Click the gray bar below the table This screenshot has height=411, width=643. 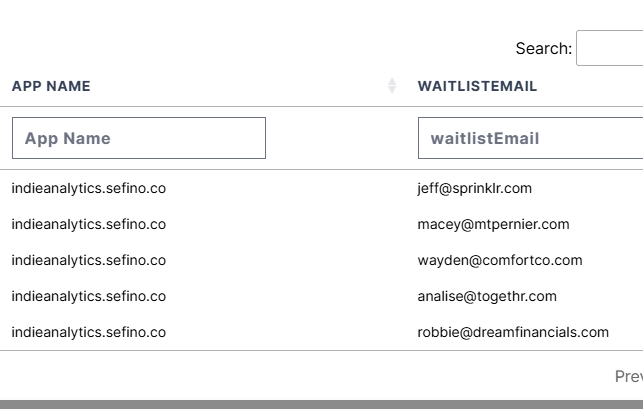[321, 405]
